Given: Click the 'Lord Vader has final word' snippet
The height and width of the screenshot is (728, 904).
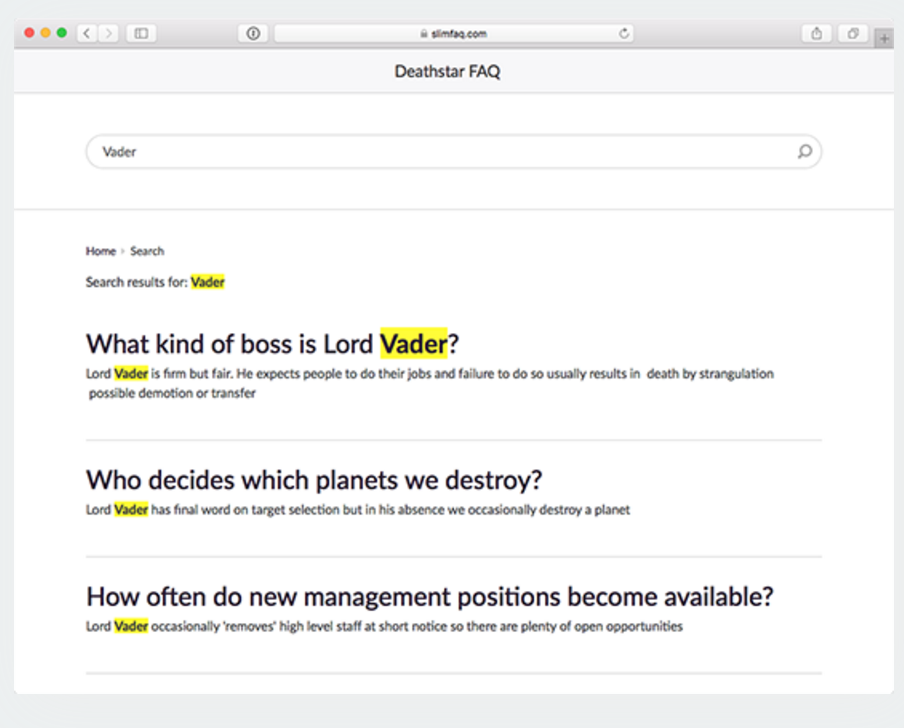Looking at the screenshot, I should pos(358,510).
